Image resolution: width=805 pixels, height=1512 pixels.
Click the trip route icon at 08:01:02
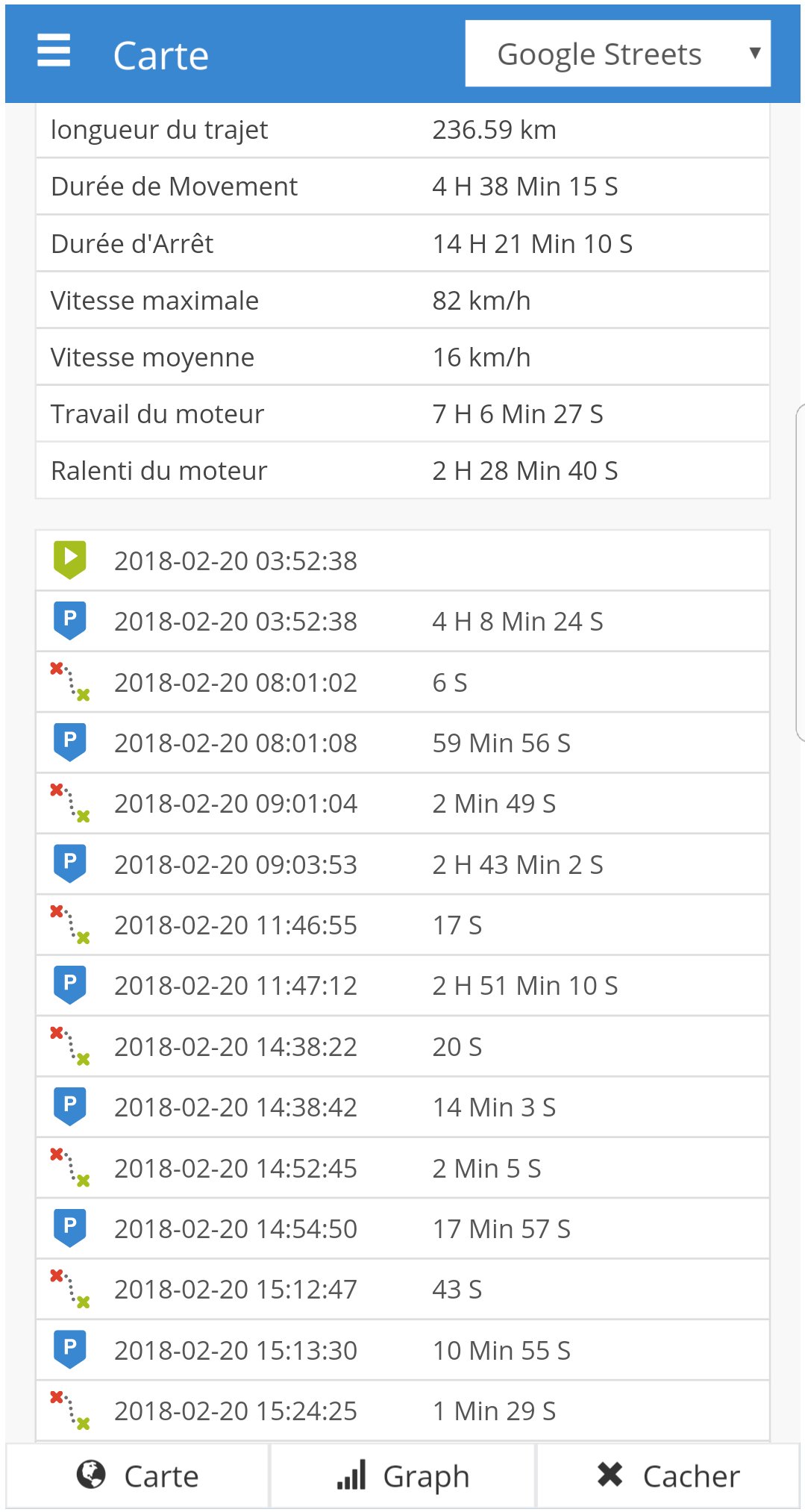[69, 681]
